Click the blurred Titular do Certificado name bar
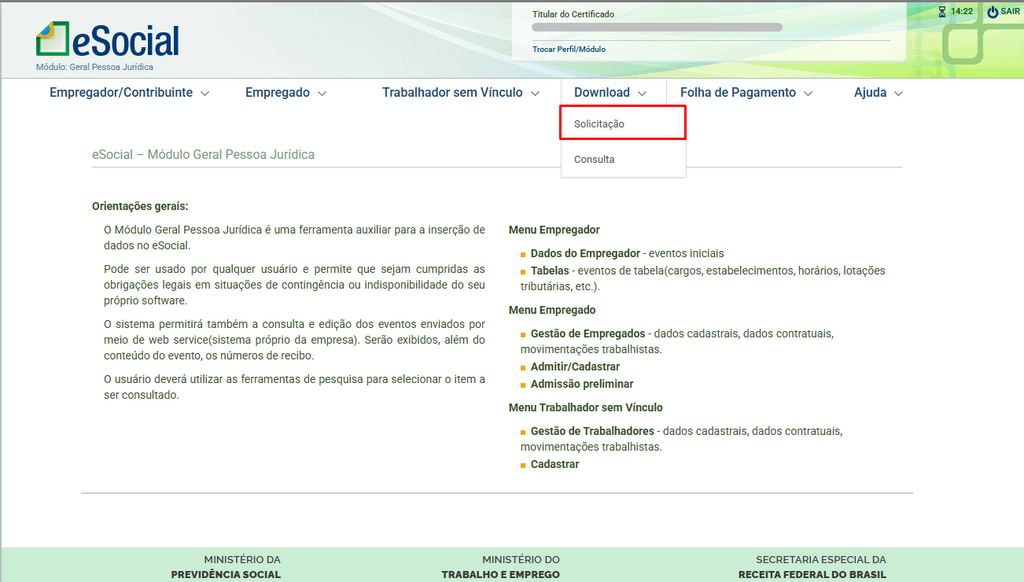The width and height of the screenshot is (1024, 582). pos(657,27)
